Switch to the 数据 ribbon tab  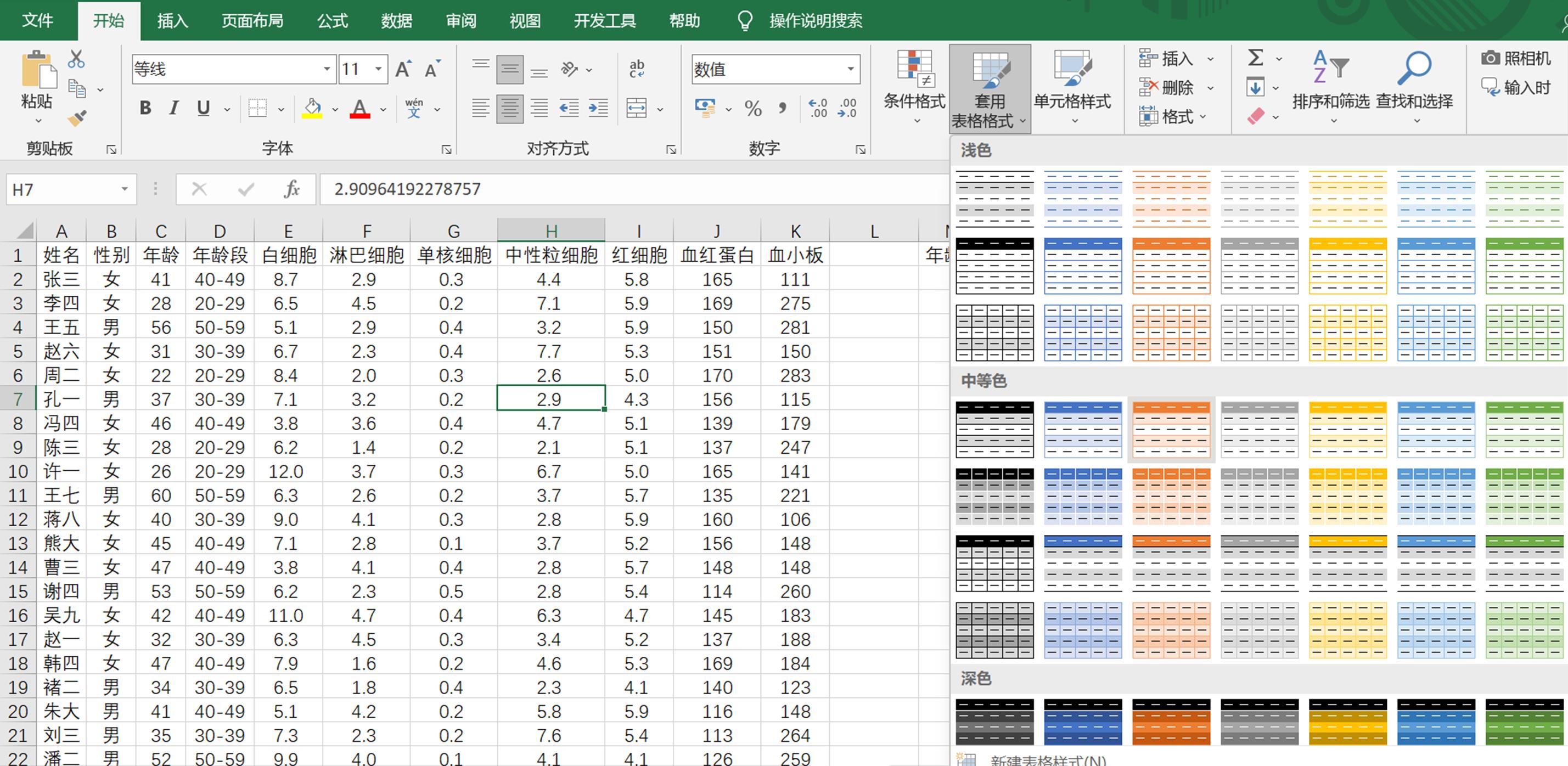click(x=396, y=20)
